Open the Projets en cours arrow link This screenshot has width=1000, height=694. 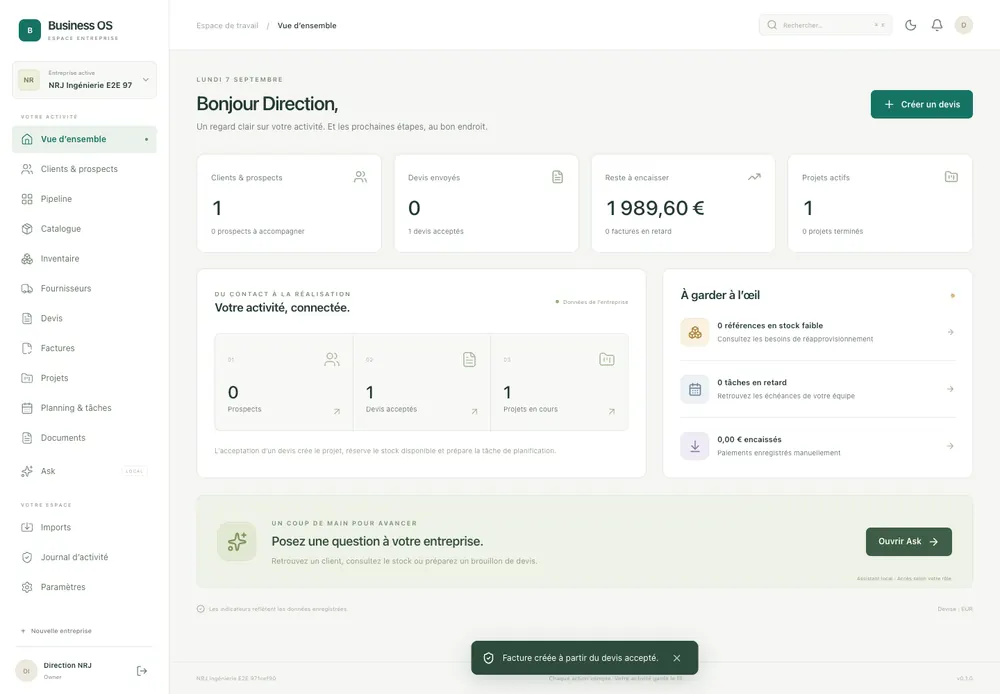click(x=612, y=411)
